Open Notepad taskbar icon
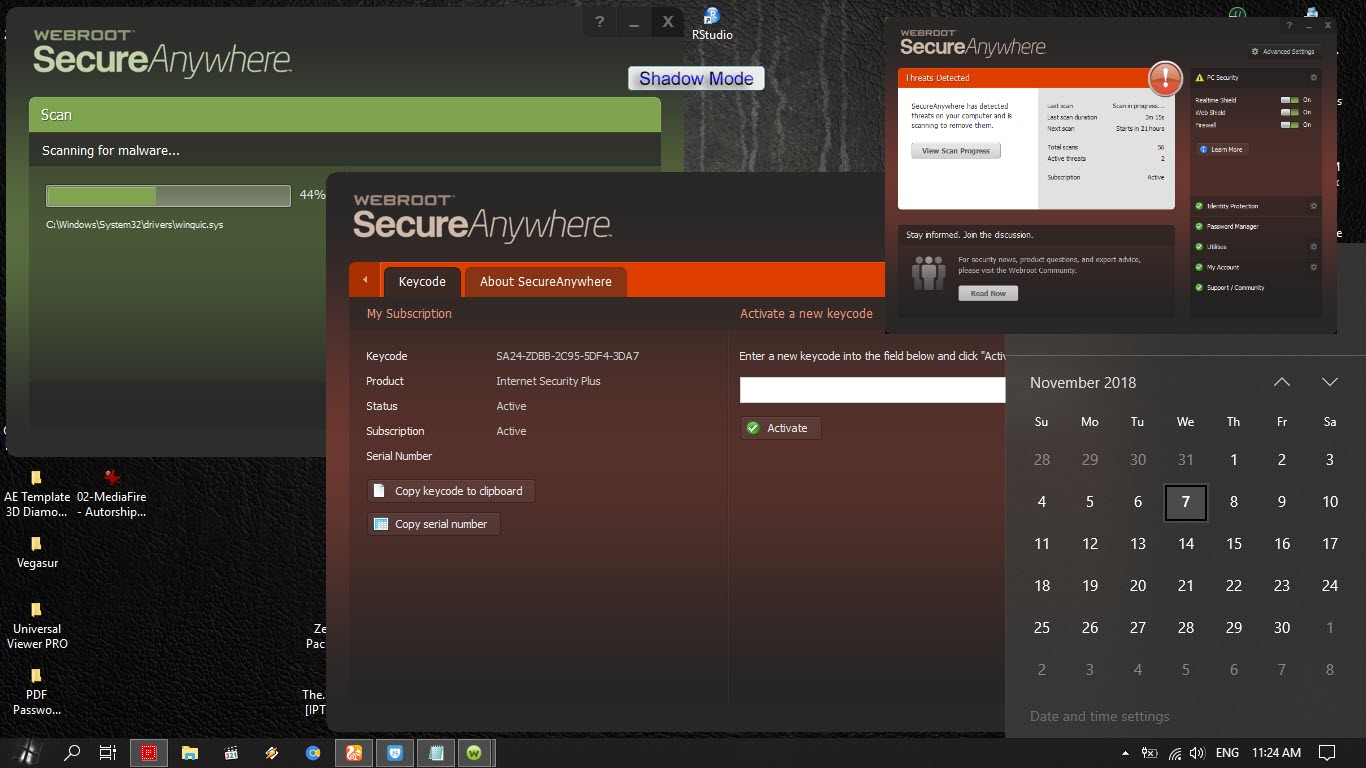Screen dimensions: 1366x768 pyautogui.click(x=436, y=752)
